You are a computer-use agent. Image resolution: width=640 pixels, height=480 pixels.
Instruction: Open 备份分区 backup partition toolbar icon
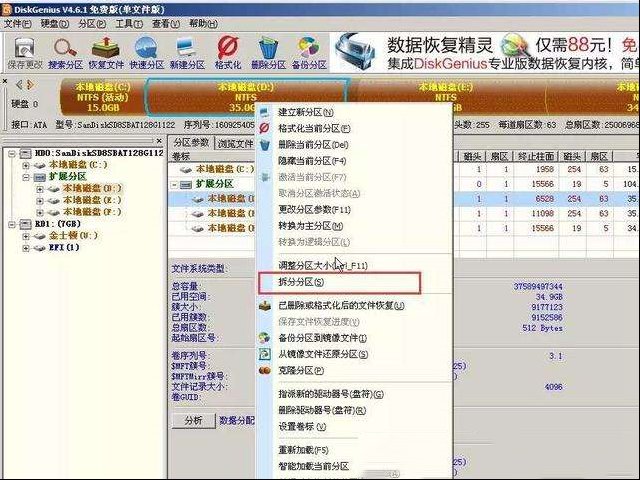coord(309,53)
